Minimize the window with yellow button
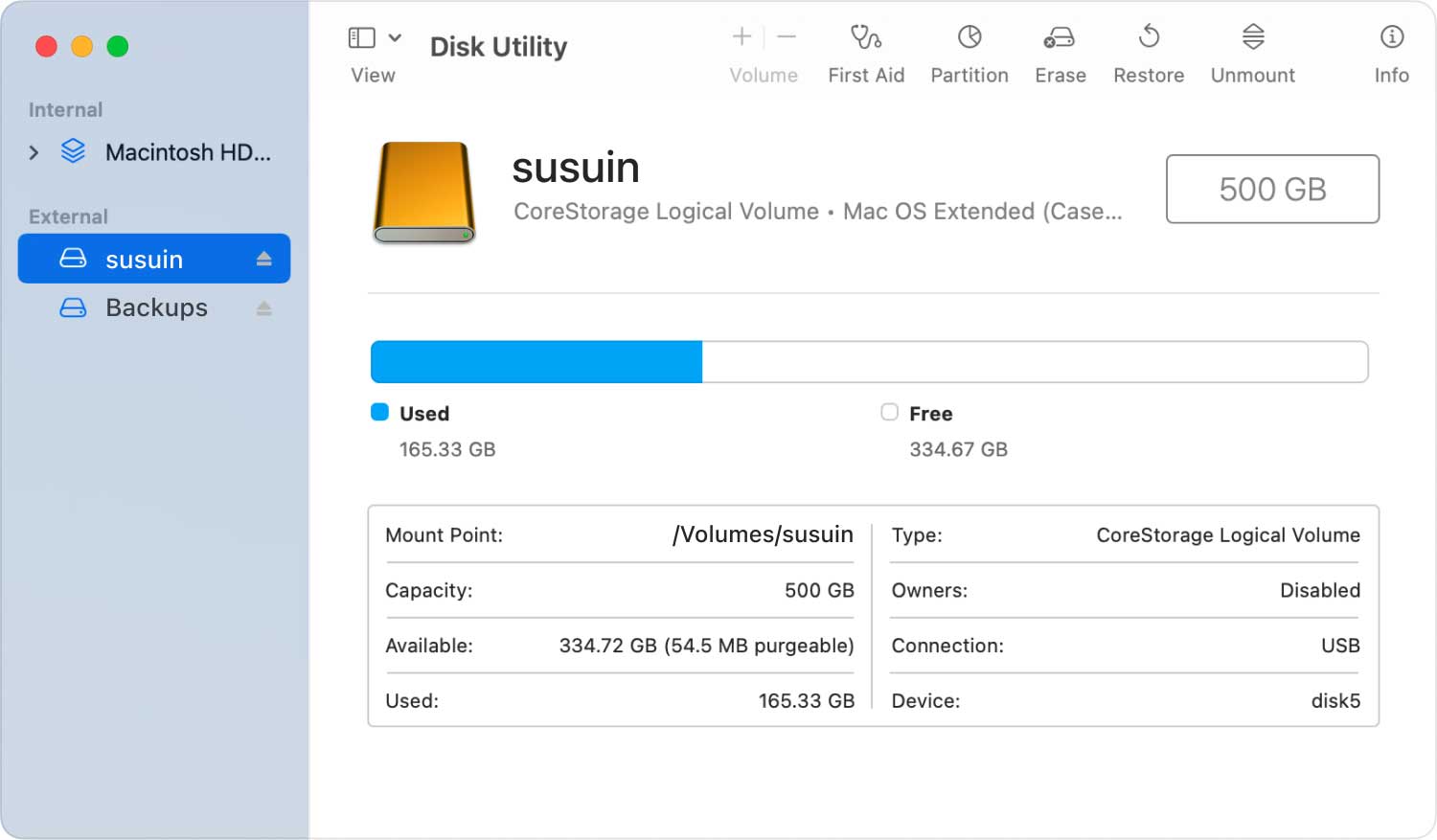Image resolution: width=1437 pixels, height=840 pixels. (81, 46)
